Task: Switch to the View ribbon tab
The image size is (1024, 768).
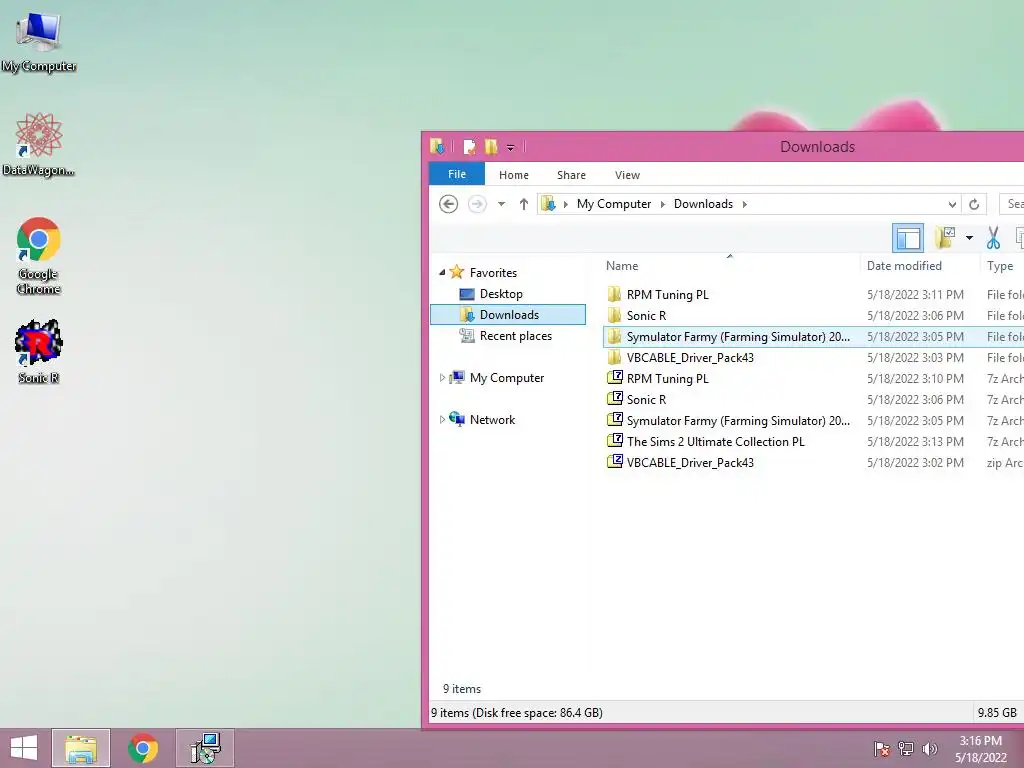Action: tap(627, 175)
